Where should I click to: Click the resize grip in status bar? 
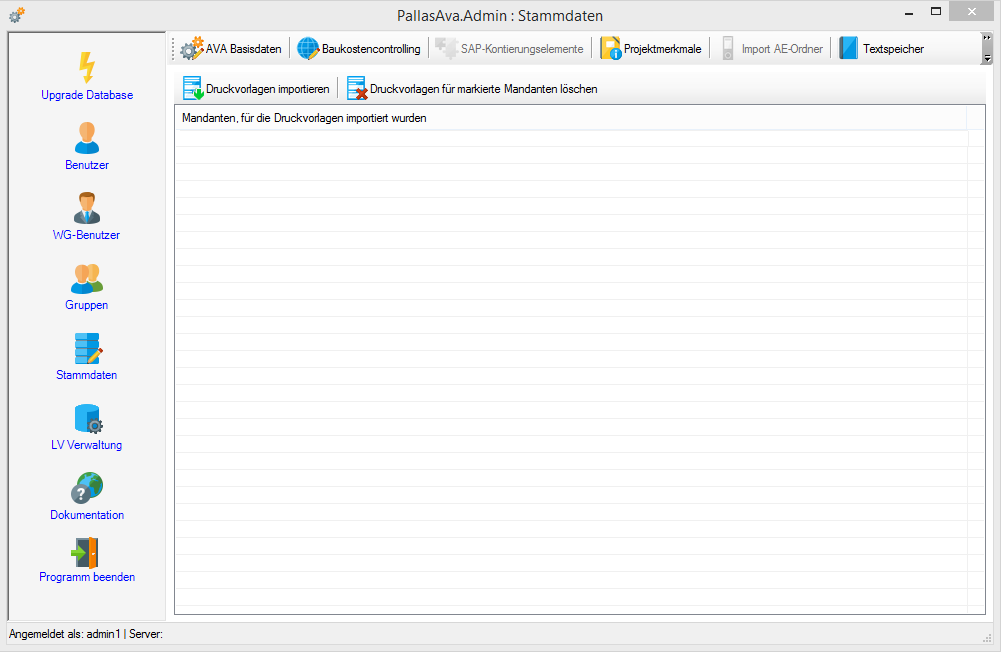point(987,637)
